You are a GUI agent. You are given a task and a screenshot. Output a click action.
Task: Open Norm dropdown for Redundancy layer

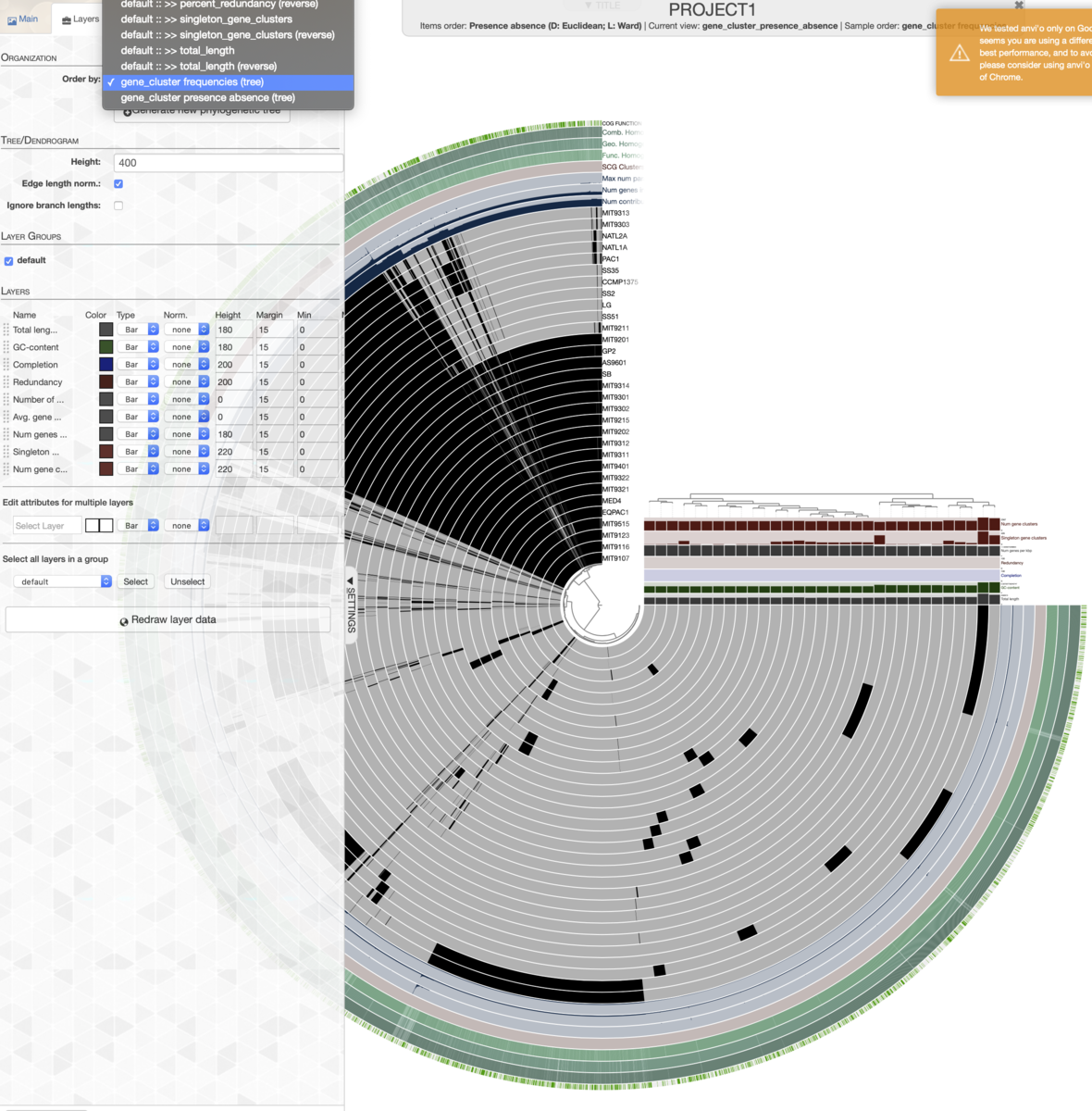(188, 382)
